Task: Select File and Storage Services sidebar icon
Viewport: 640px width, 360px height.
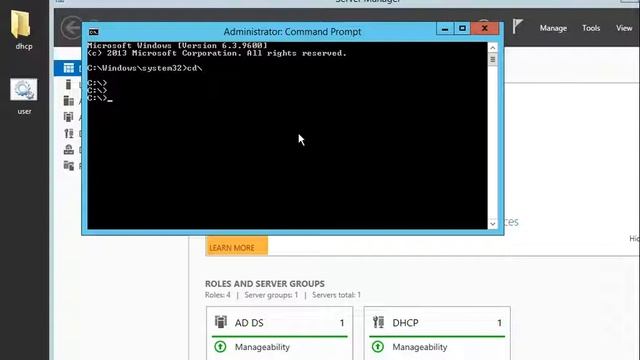Action: [x=69, y=165]
